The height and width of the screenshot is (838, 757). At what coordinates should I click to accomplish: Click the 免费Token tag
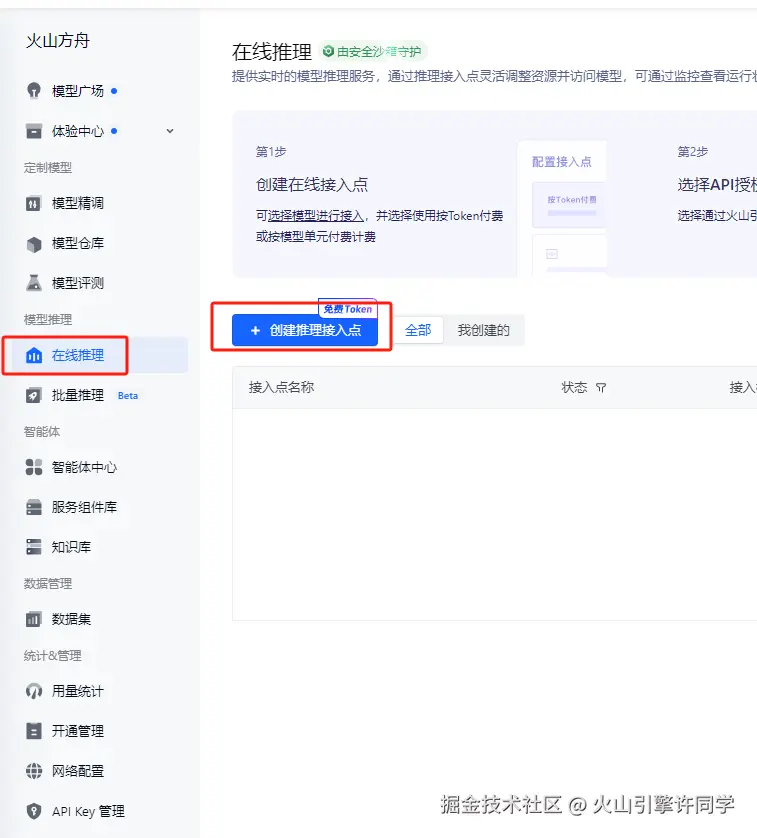pos(347,309)
